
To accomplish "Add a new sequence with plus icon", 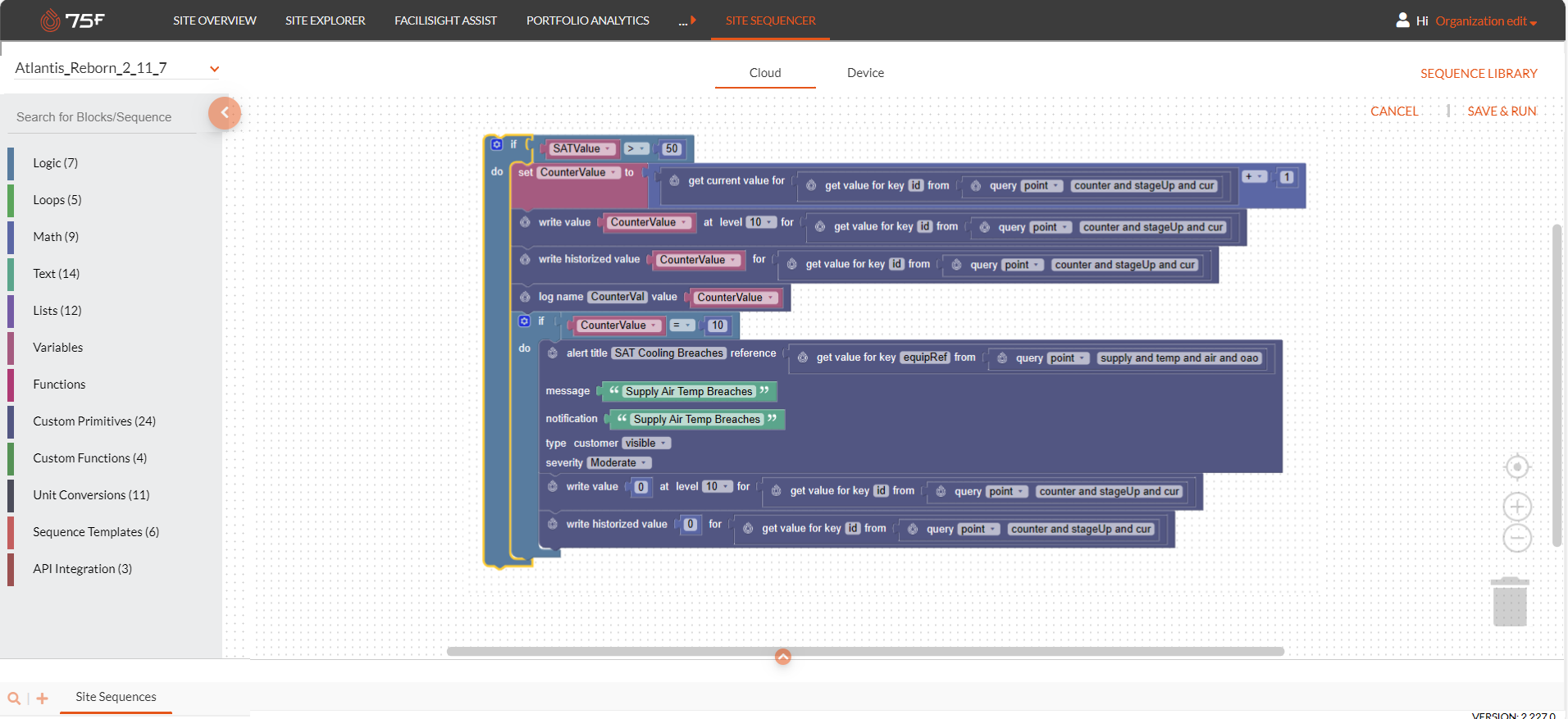I will click(x=43, y=699).
